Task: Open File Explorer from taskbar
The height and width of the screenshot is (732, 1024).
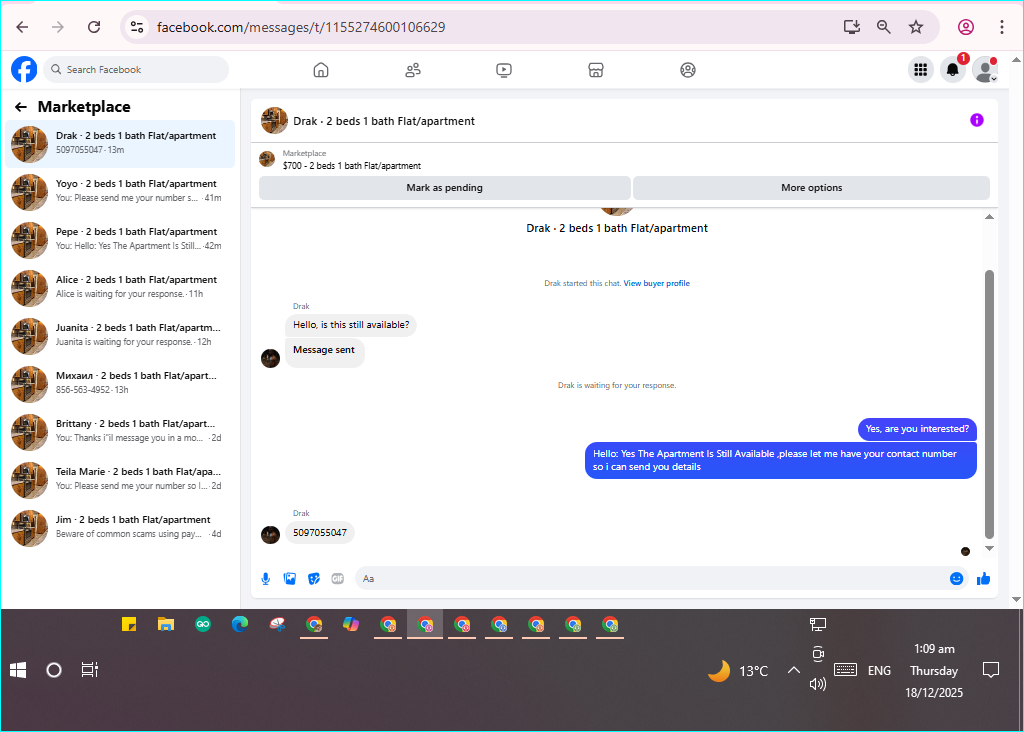Action: [166, 624]
